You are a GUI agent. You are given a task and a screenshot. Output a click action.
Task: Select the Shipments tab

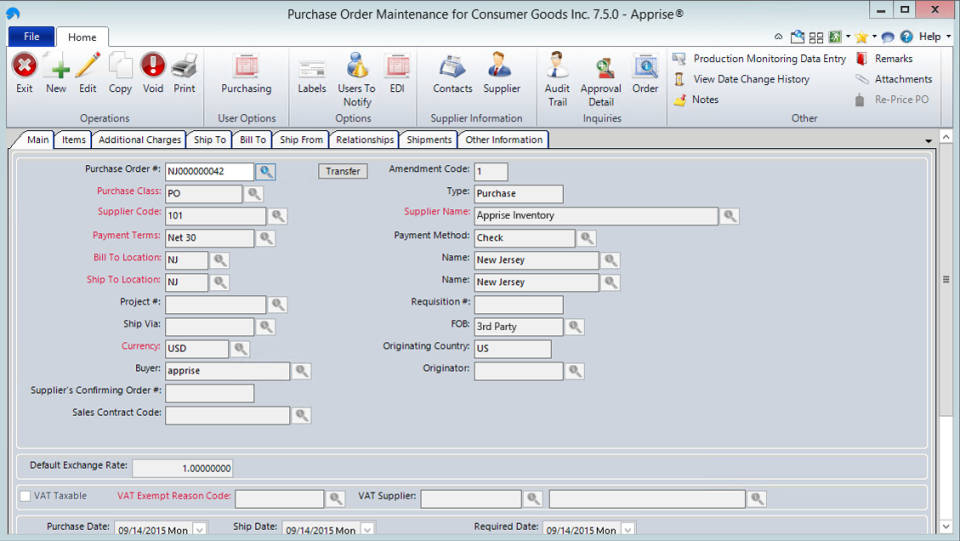pos(430,140)
